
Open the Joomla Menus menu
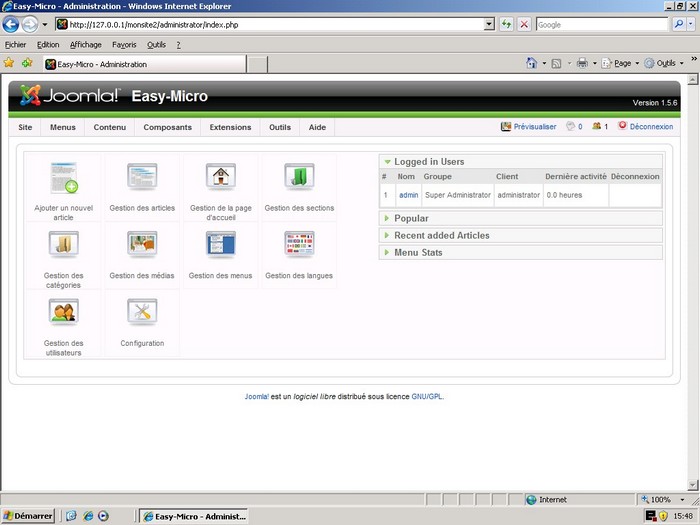(62, 127)
